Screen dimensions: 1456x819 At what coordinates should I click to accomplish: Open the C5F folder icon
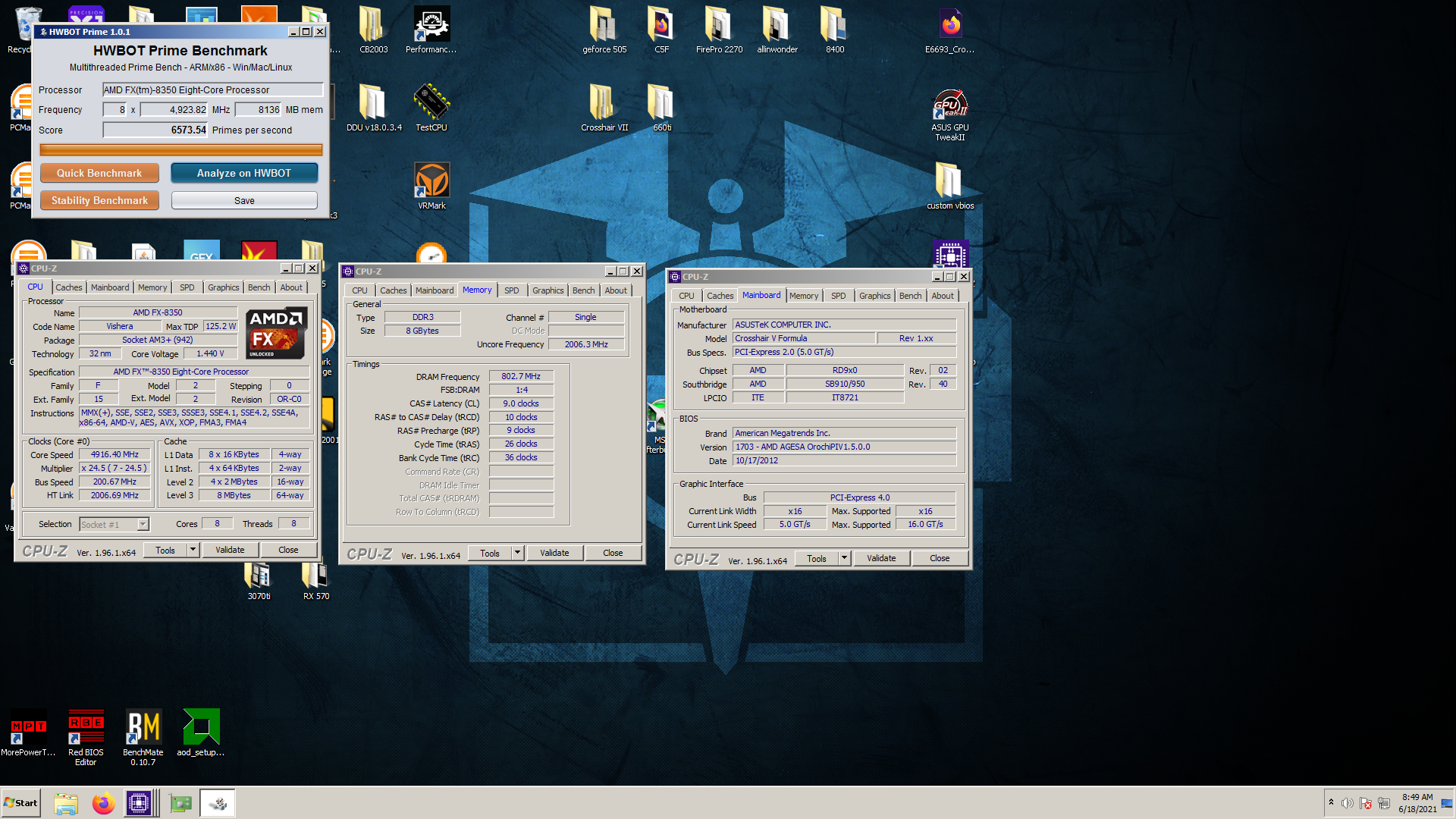click(661, 30)
